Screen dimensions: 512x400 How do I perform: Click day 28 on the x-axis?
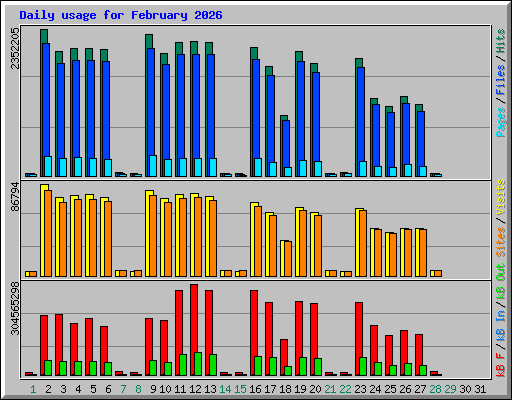pos(435,389)
